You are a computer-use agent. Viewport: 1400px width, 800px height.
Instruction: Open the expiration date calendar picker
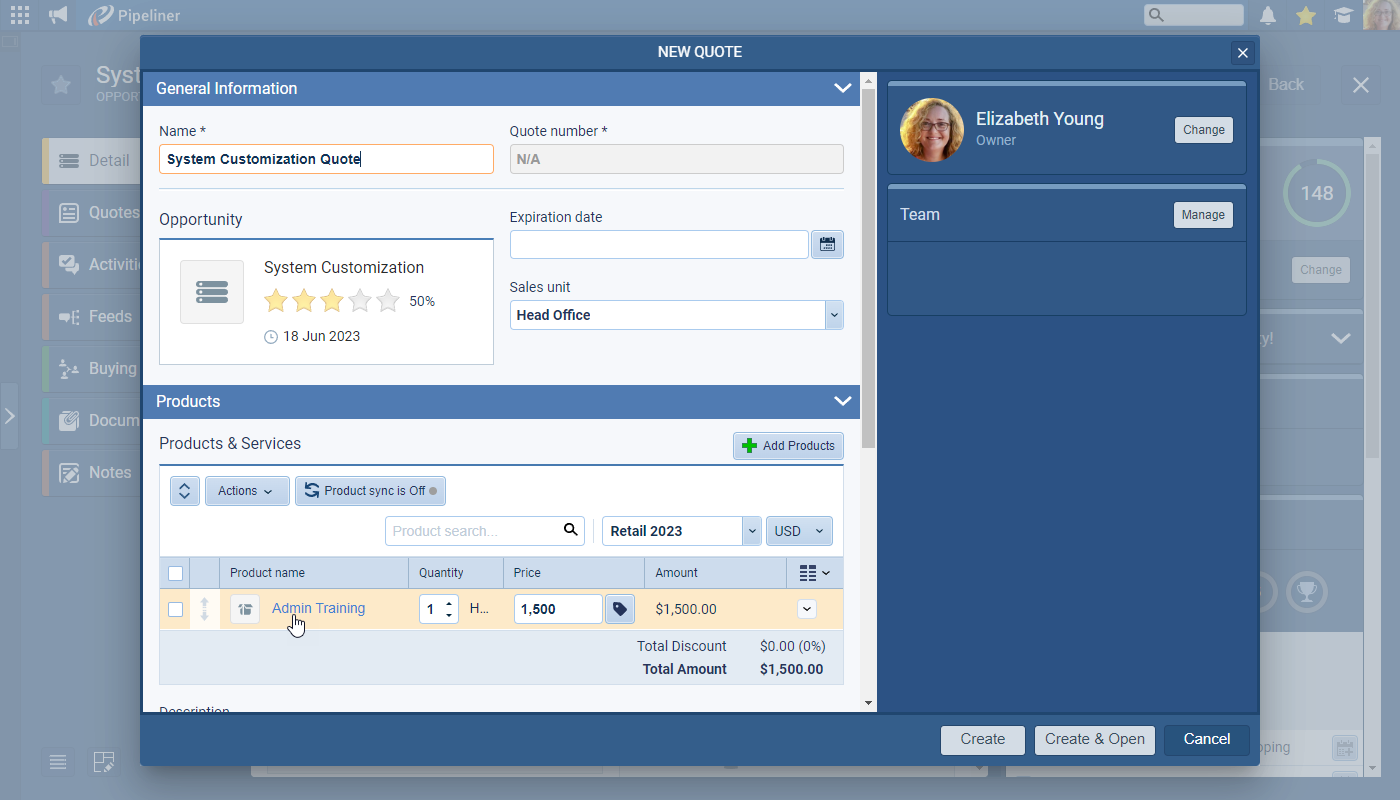827,244
